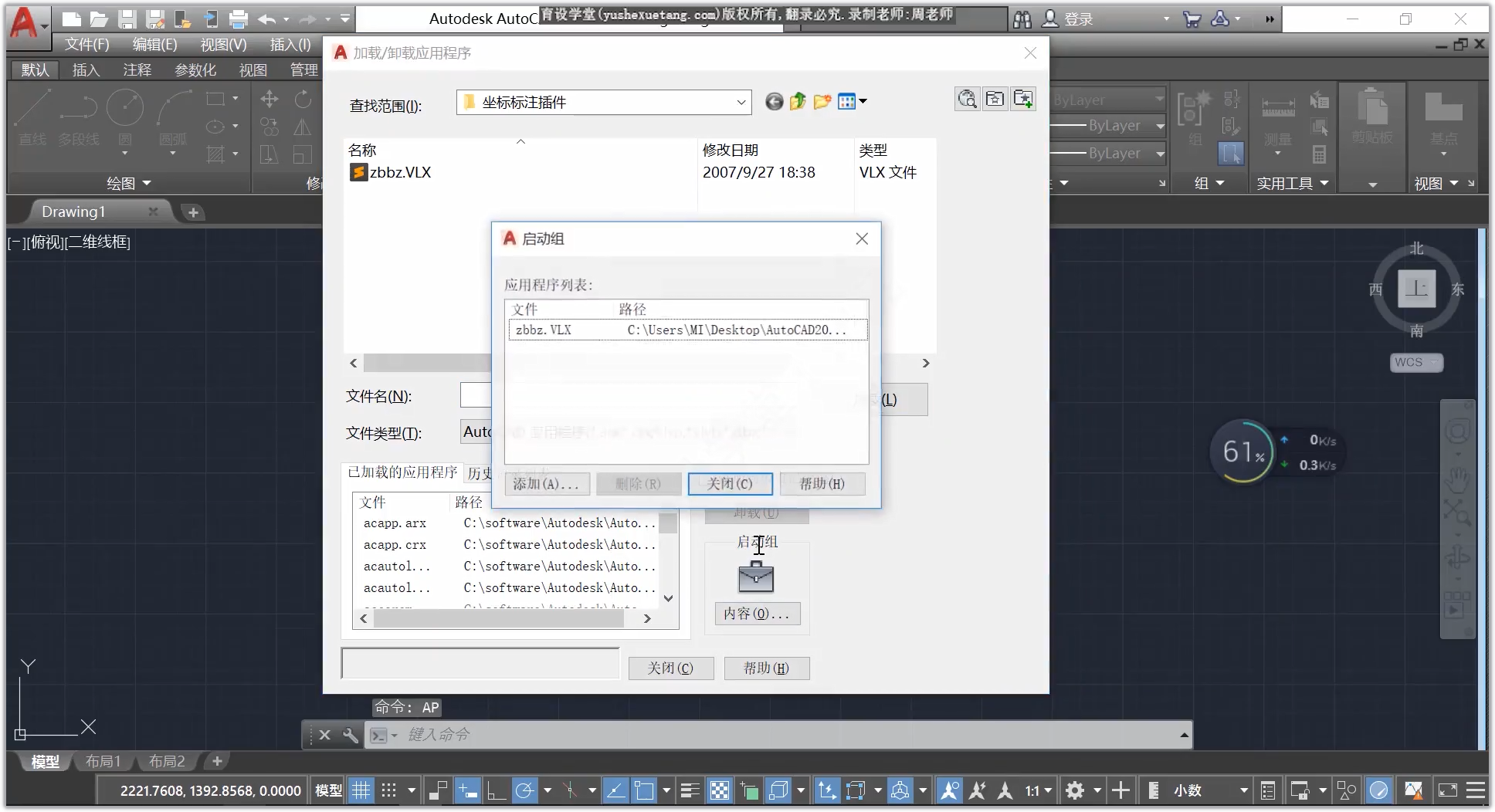Viewport: 1495px width, 812px height.
Task: Select the Circle (圆) tool in the ribbon
Action: coord(125,117)
